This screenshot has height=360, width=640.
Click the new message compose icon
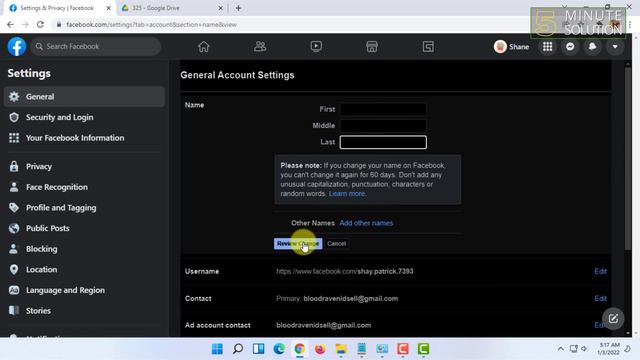coord(613,319)
